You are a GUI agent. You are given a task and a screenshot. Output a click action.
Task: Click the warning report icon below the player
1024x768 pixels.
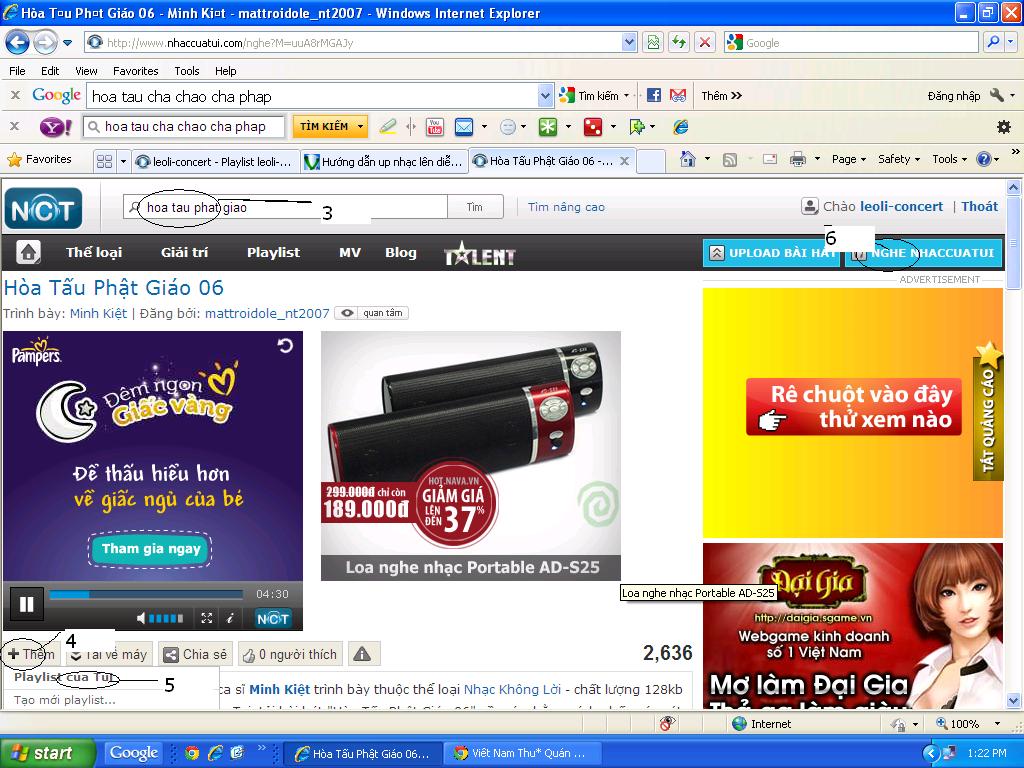[362, 654]
